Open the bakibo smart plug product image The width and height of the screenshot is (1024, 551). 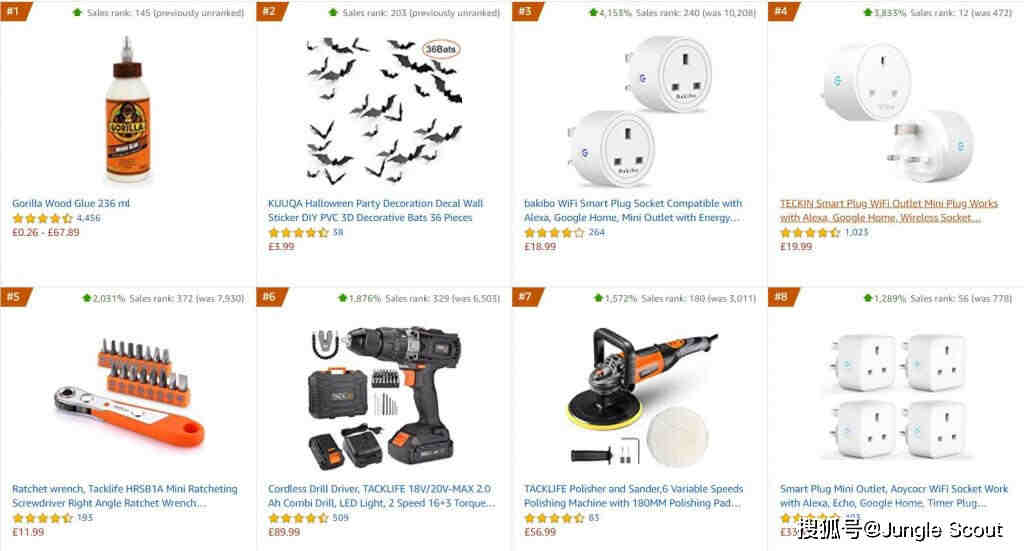pyautogui.click(x=640, y=110)
